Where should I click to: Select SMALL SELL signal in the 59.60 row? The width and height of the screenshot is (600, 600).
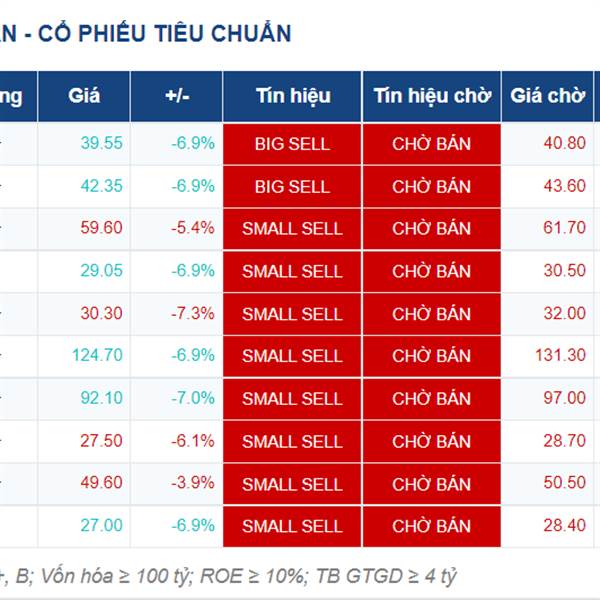292,229
